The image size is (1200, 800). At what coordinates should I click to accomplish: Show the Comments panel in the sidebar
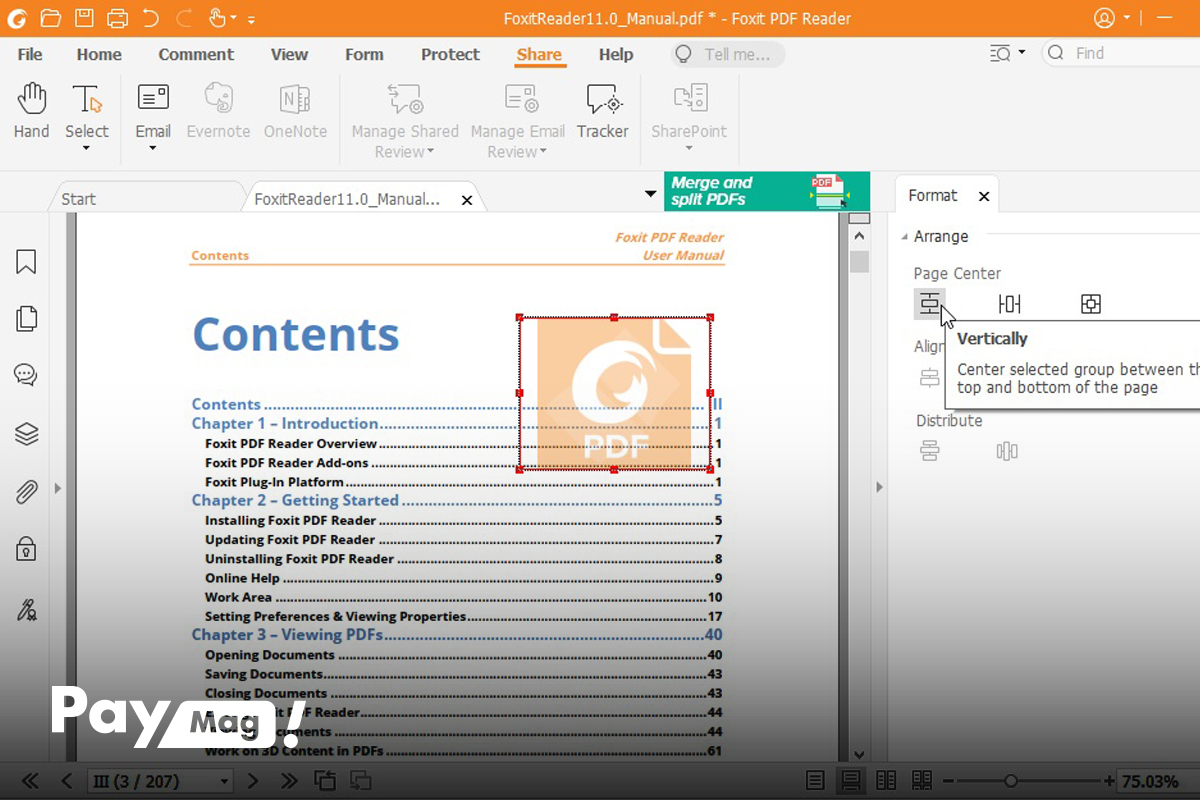coord(26,376)
